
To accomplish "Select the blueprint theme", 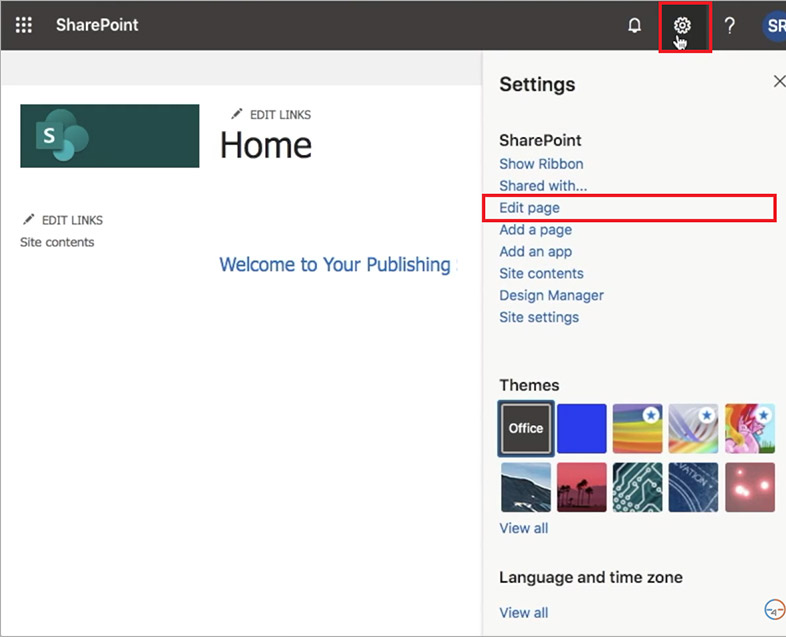I will point(693,487).
